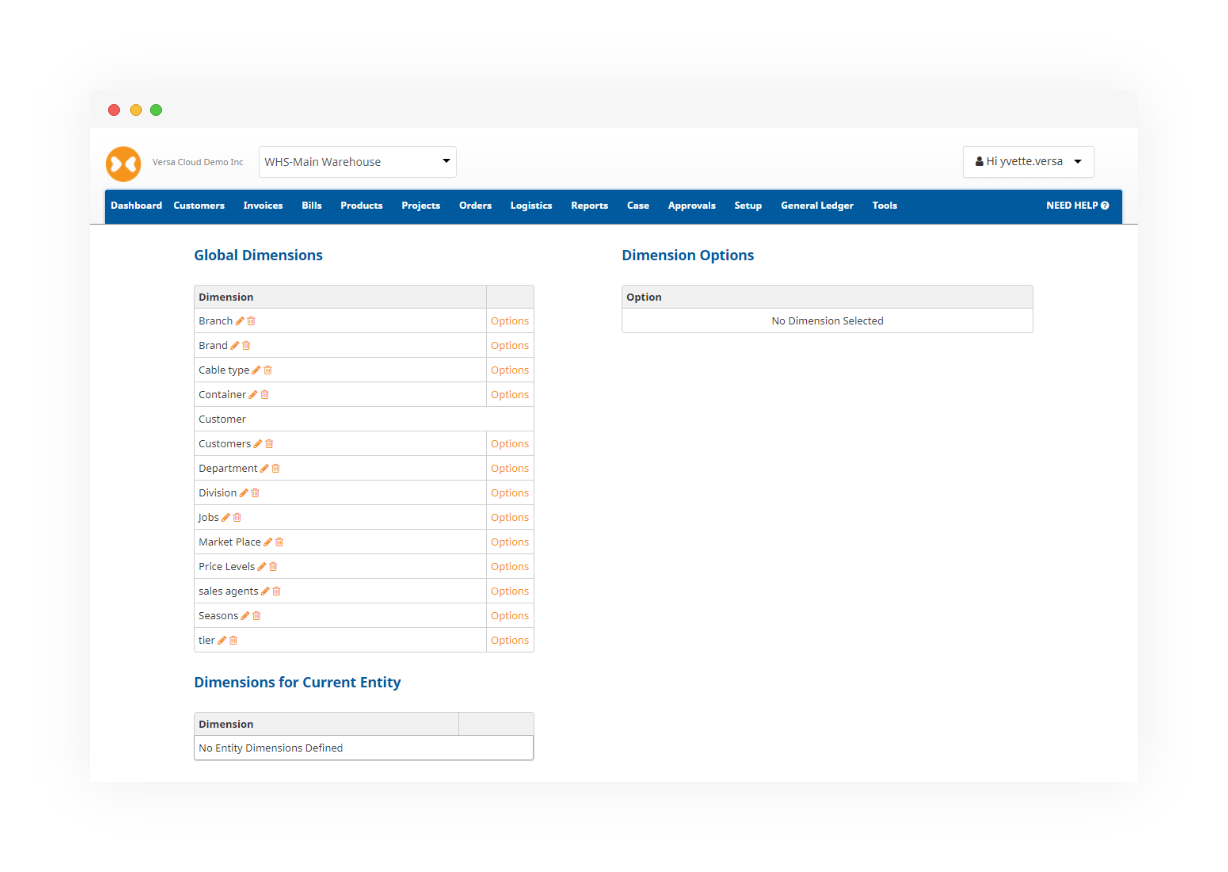The width and height of the screenshot is (1228, 872).
Task: Click the No Entity Dimensions Defined row
Action: pos(364,748)
